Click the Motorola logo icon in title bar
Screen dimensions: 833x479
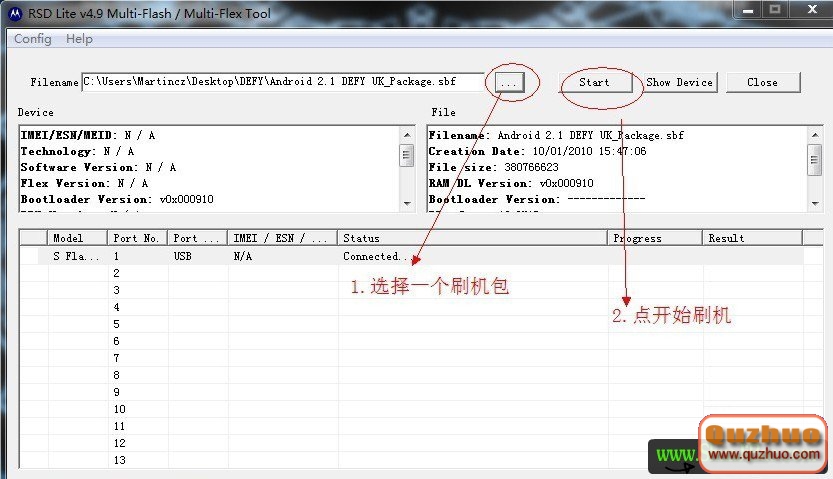tap(15, 13)
